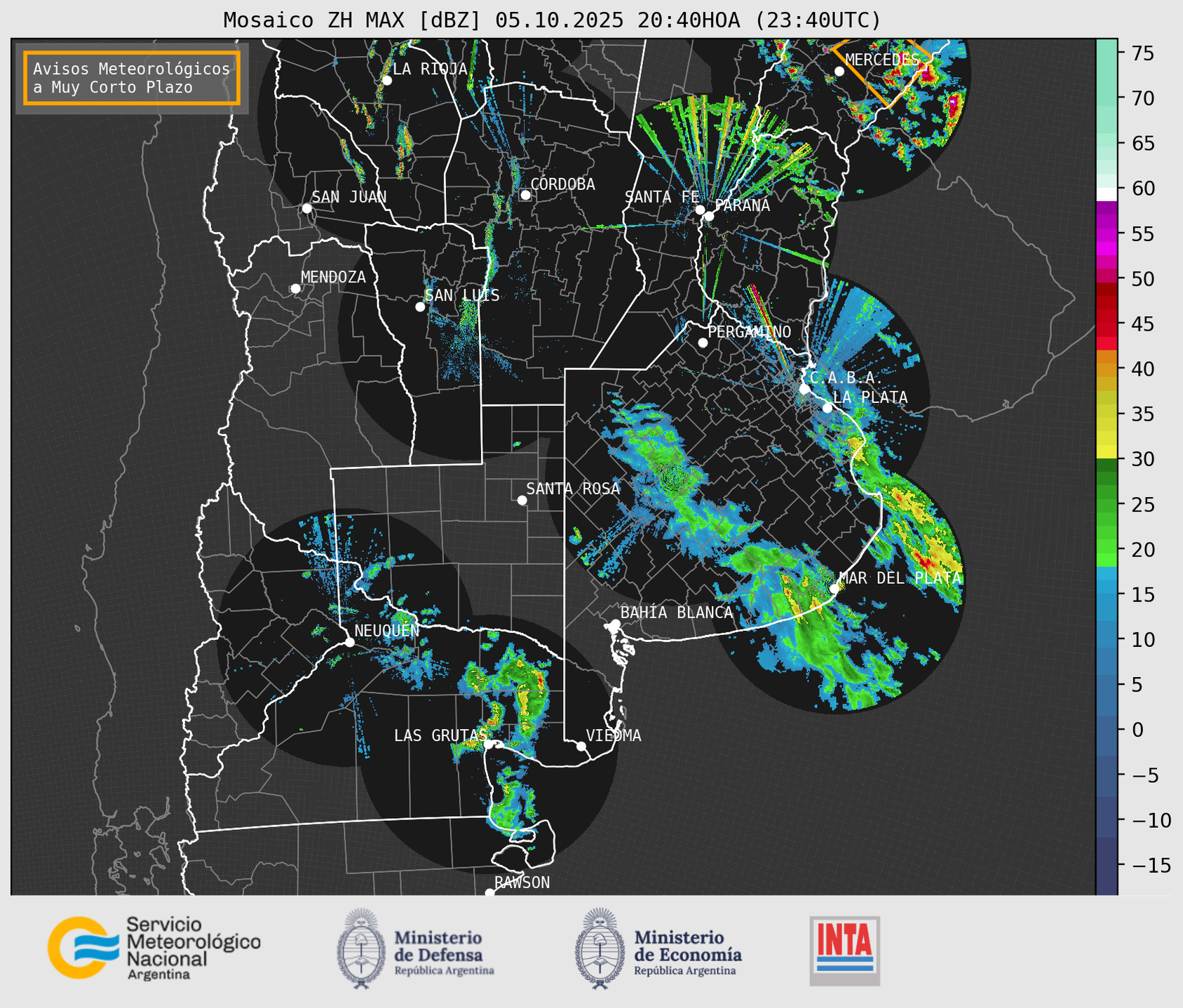Click the yellow 30 dBZ band on the color scale

(1107, 452)
